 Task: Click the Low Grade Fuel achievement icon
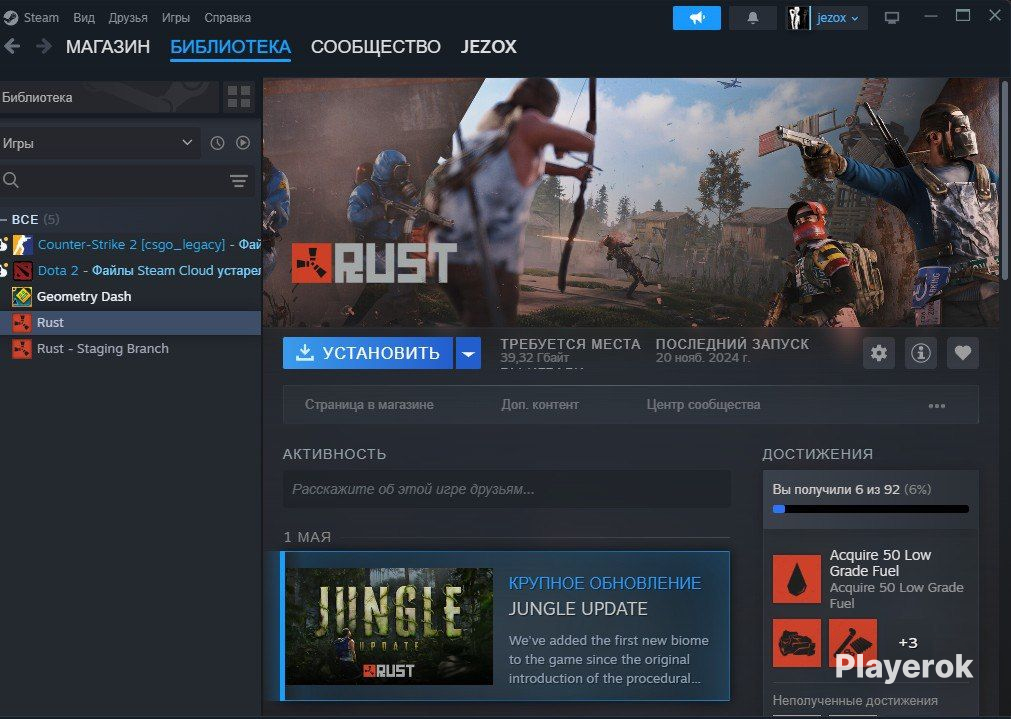point(797,579)
